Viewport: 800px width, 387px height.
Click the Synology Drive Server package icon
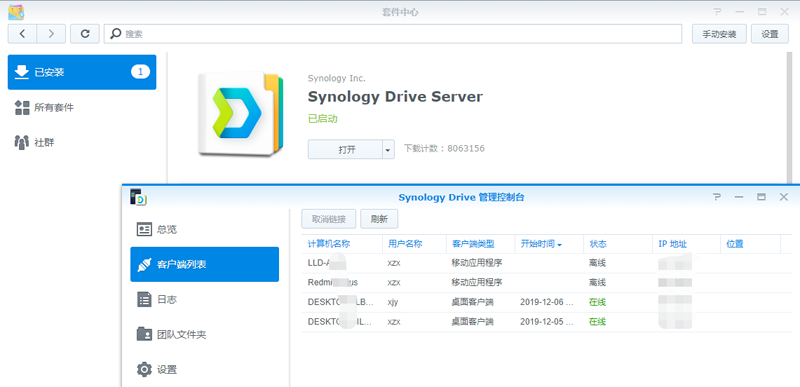click(x=240, y=113)
